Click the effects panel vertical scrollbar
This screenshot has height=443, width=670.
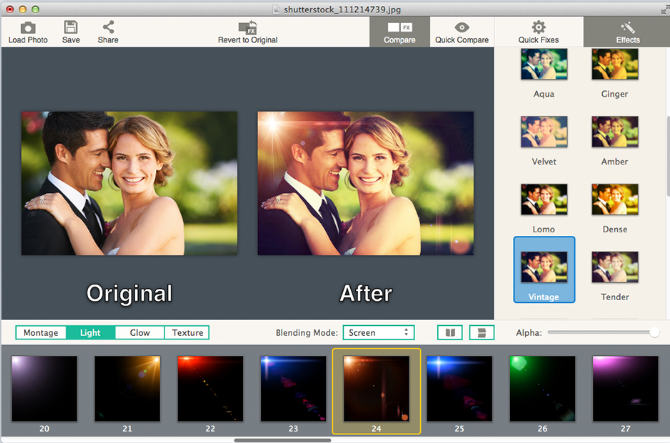668,156
